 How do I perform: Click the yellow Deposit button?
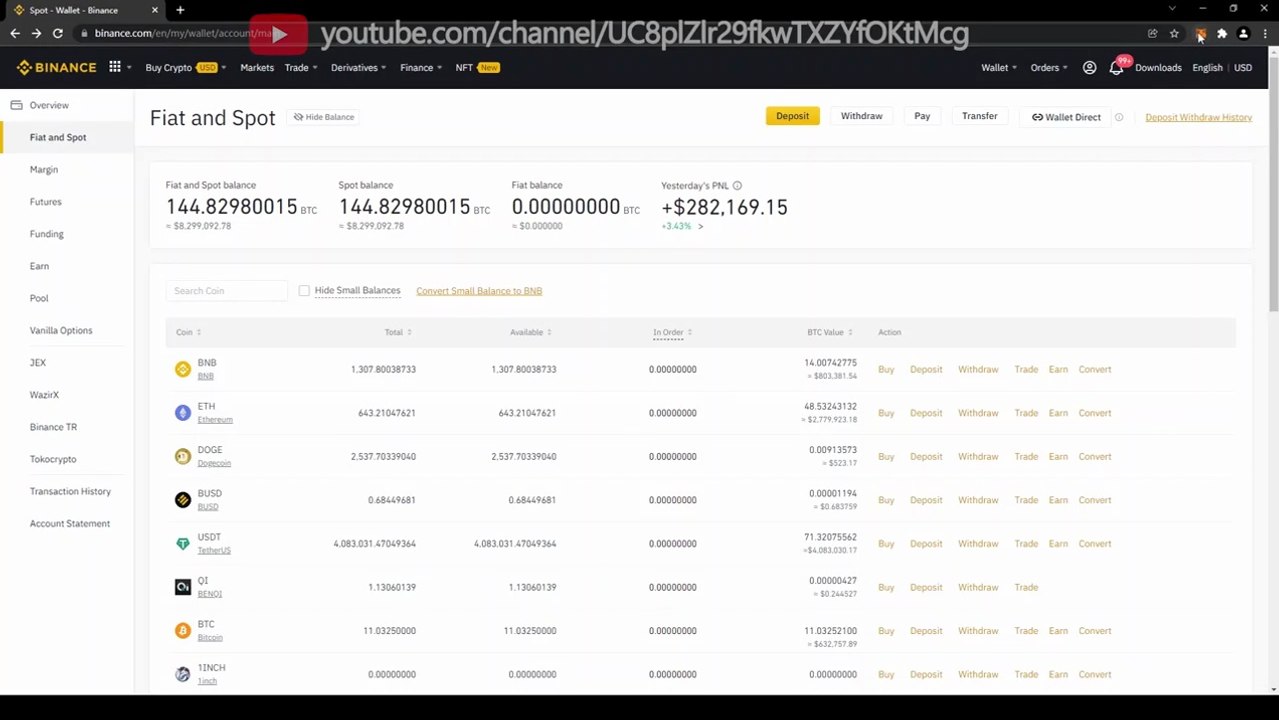792,116
